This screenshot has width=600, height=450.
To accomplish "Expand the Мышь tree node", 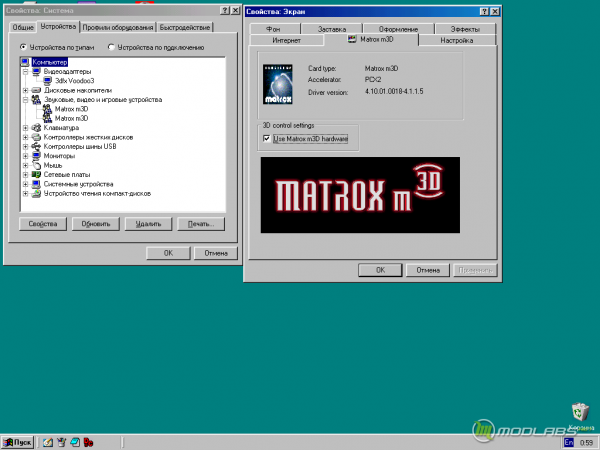I will click(x=25, y=165).
